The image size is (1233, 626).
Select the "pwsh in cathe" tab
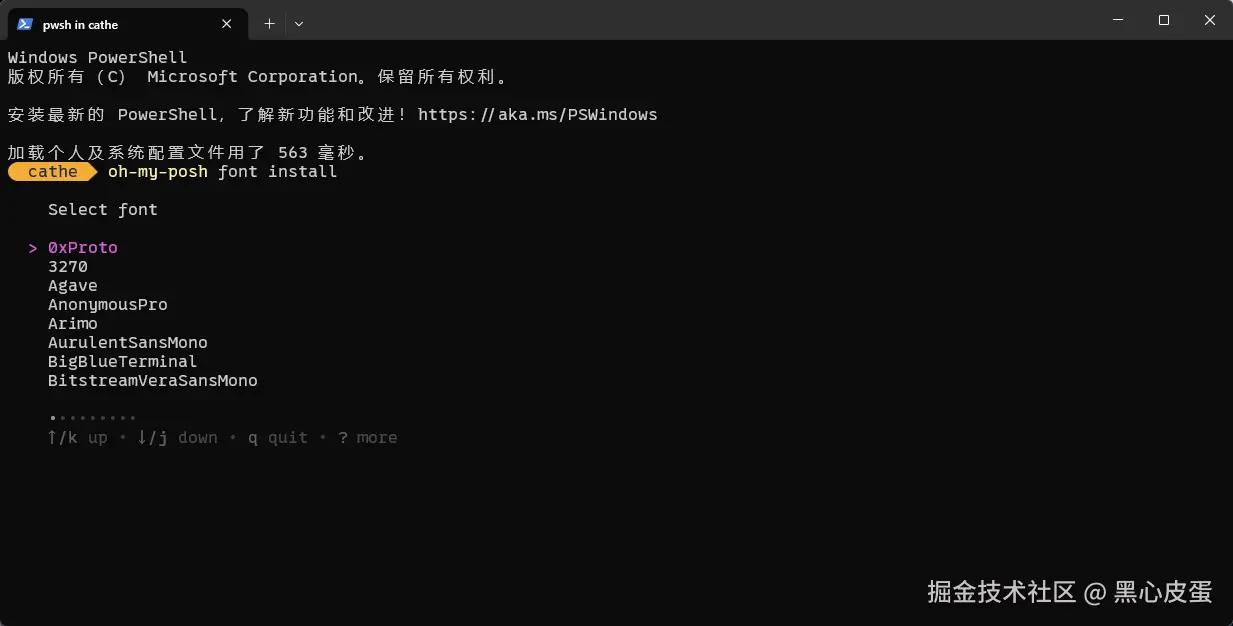point(110,24)
